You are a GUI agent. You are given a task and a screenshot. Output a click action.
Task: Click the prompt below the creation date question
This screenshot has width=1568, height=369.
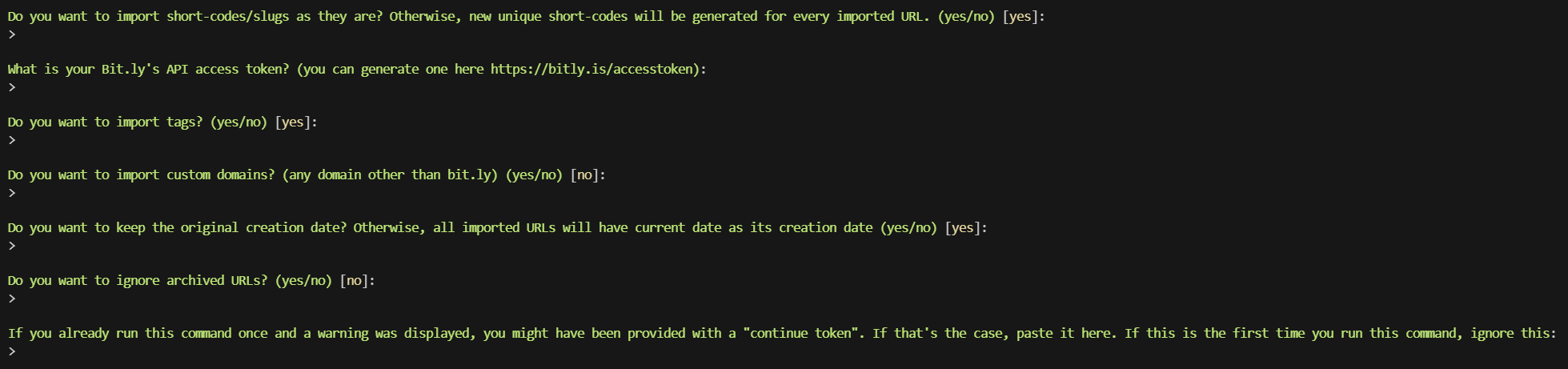(x=12, y=246)
